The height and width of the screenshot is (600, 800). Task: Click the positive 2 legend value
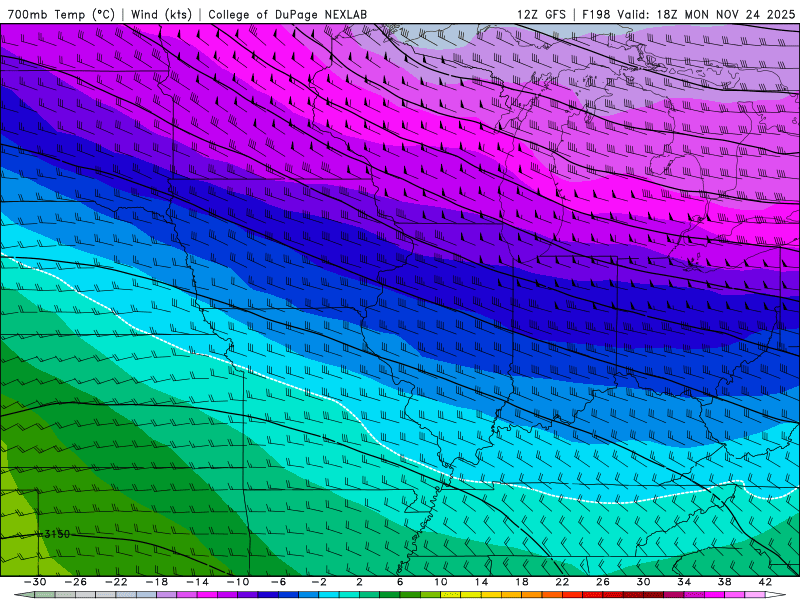pyautogui.click(x=359, y=582)
